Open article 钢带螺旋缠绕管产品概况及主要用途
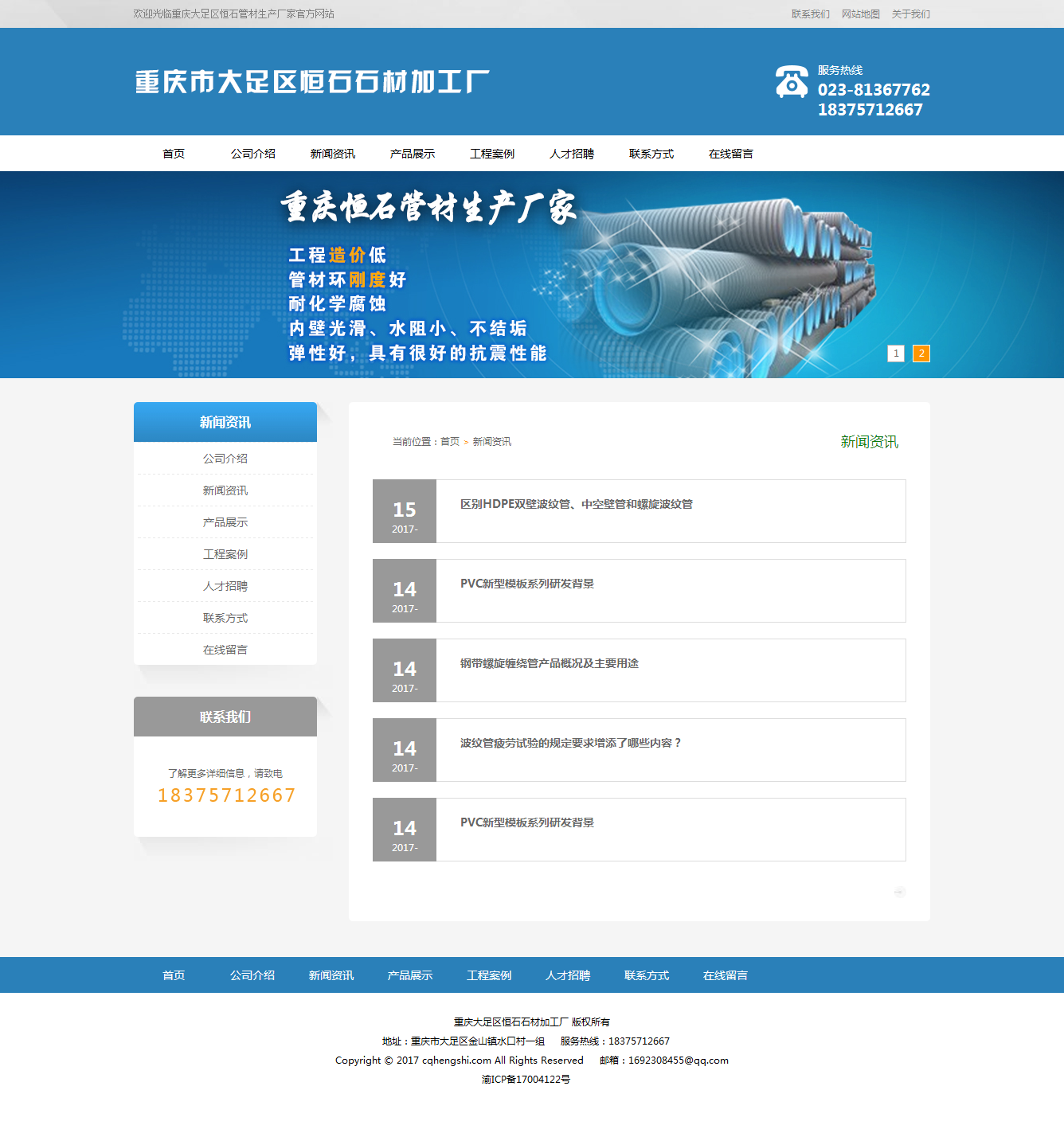 pos(549,663)
